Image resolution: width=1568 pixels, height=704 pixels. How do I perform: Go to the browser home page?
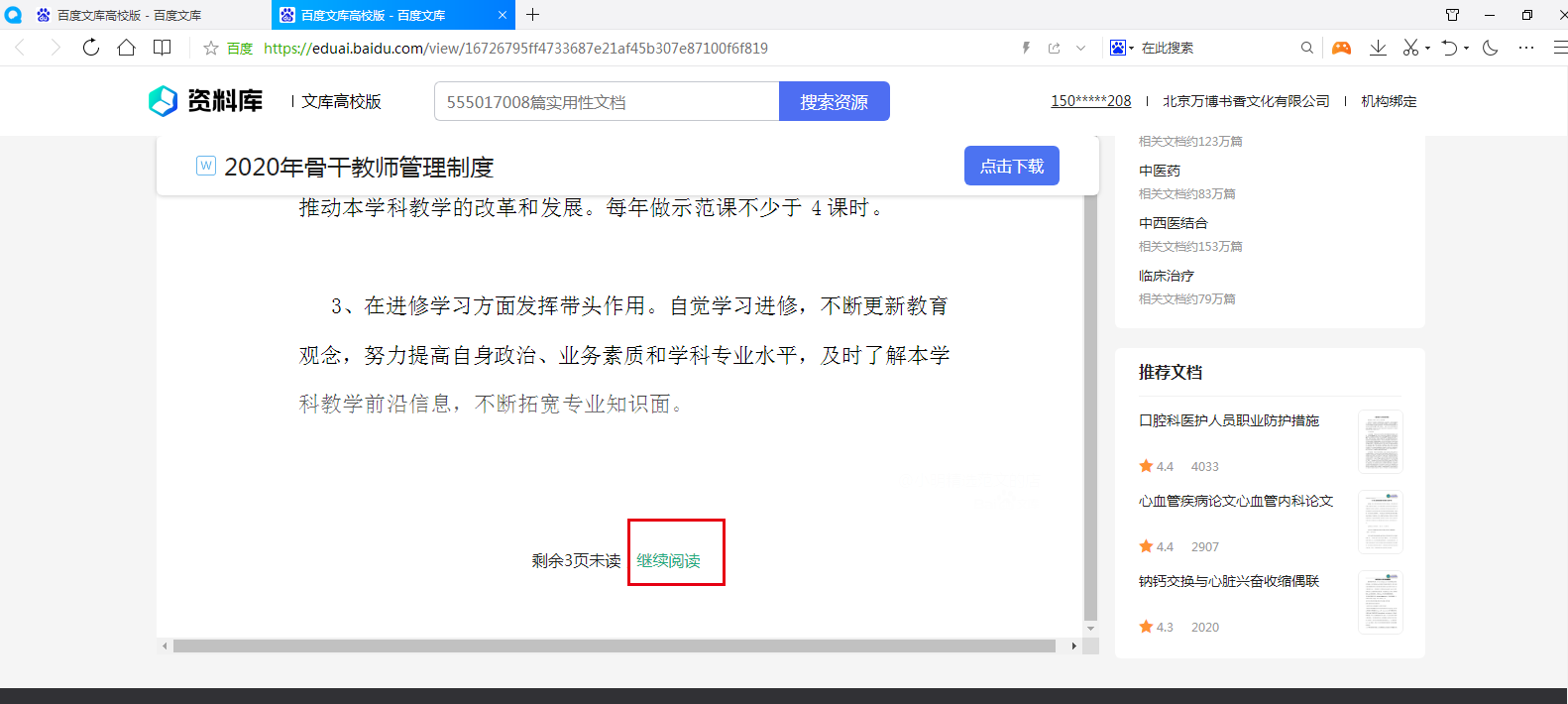tap(126, 48)
